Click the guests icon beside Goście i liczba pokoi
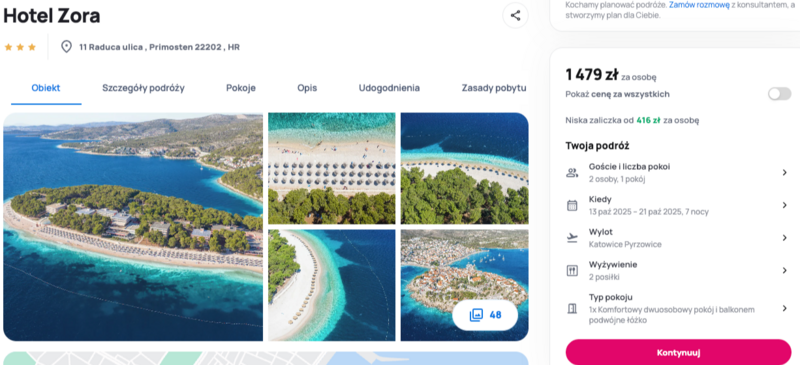This screenshot has width=800, height=365. click(572, 173)
